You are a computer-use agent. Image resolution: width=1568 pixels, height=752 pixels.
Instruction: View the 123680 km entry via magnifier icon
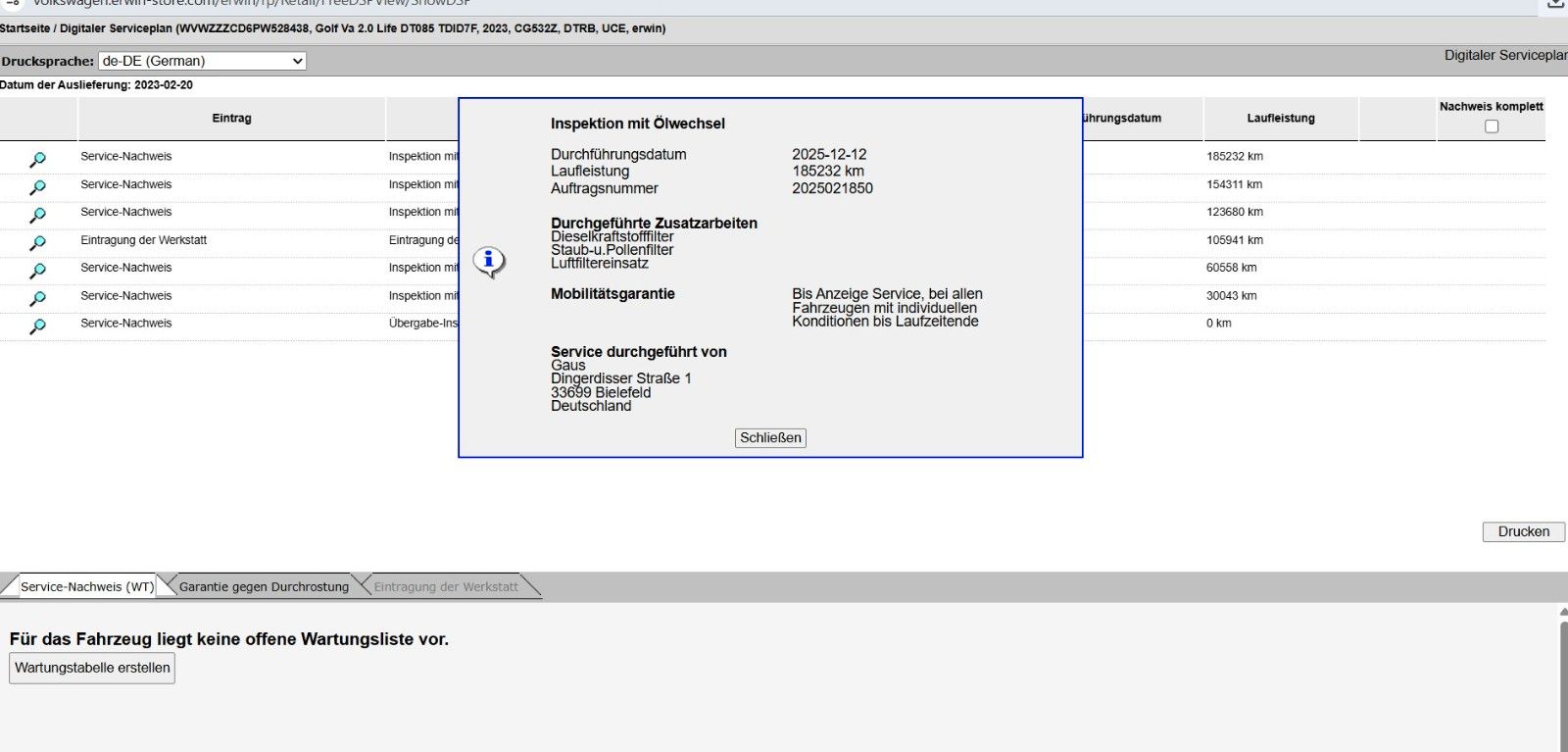point(37,215)
